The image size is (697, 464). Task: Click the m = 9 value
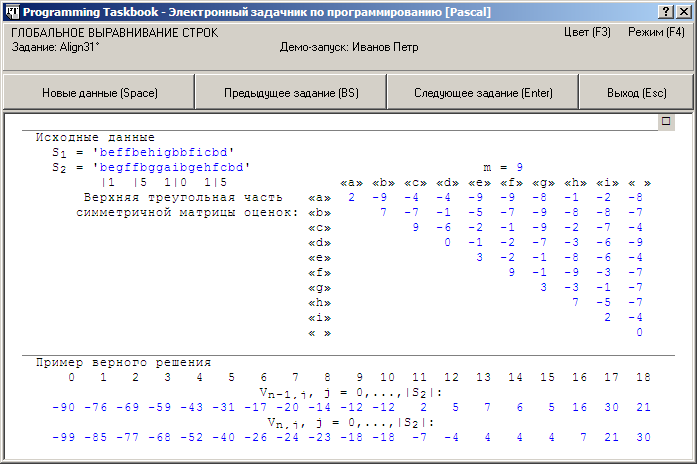(x=497, y=167)
